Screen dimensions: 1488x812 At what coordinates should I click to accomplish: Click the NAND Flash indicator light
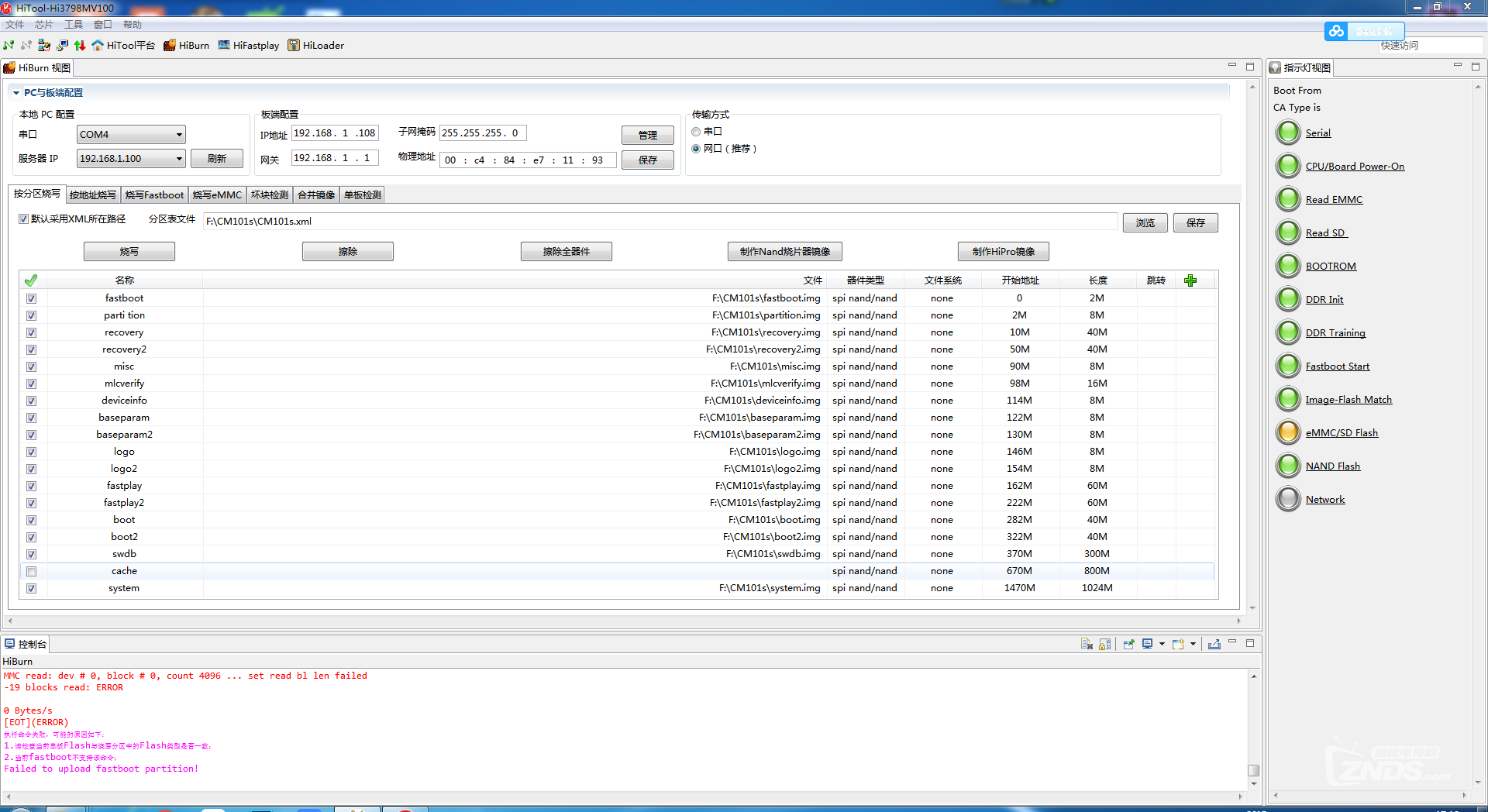click(1288, 466)
